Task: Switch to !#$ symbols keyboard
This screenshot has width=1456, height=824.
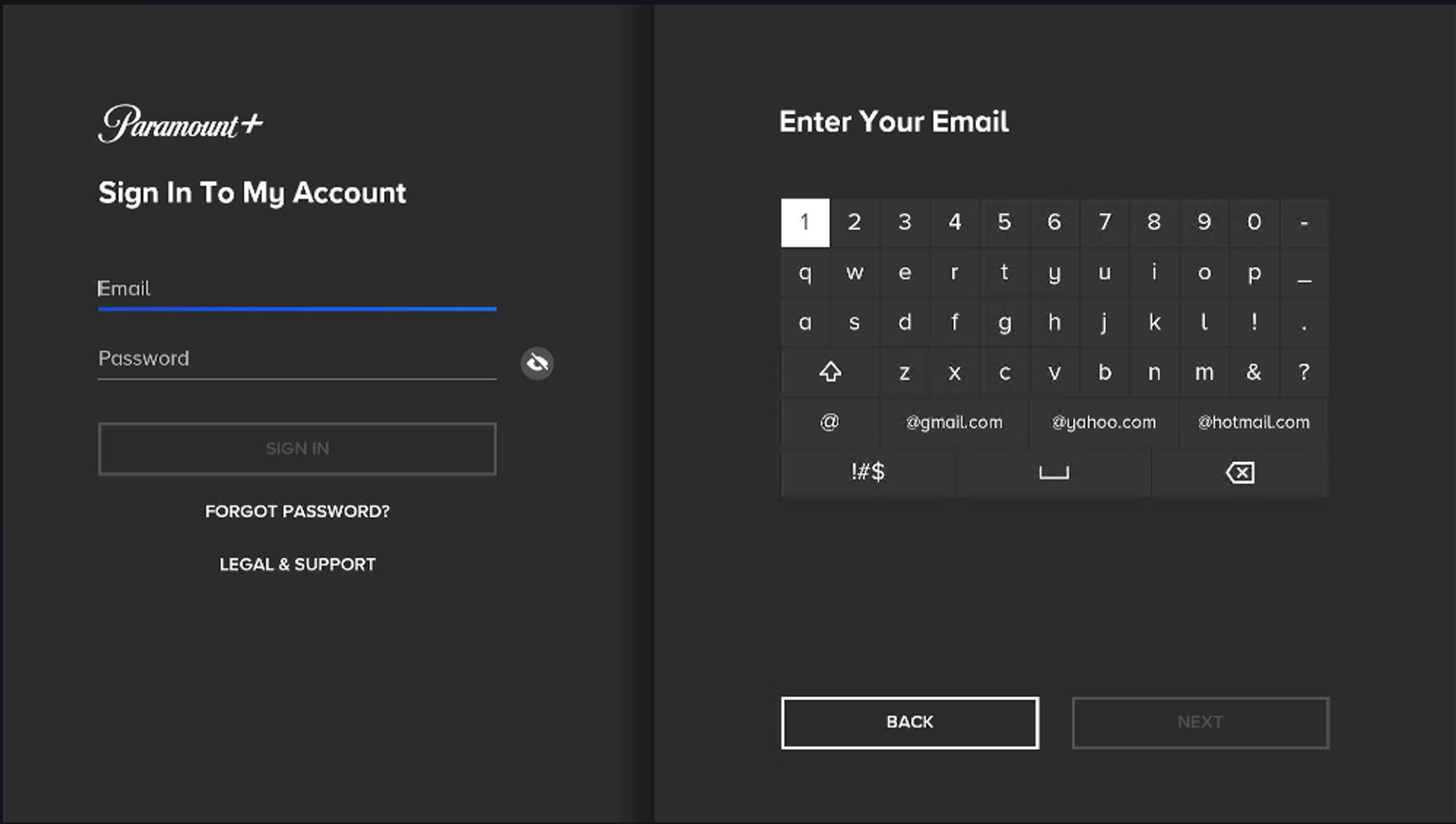Action: pyautogui.click(x=868, y=473)
